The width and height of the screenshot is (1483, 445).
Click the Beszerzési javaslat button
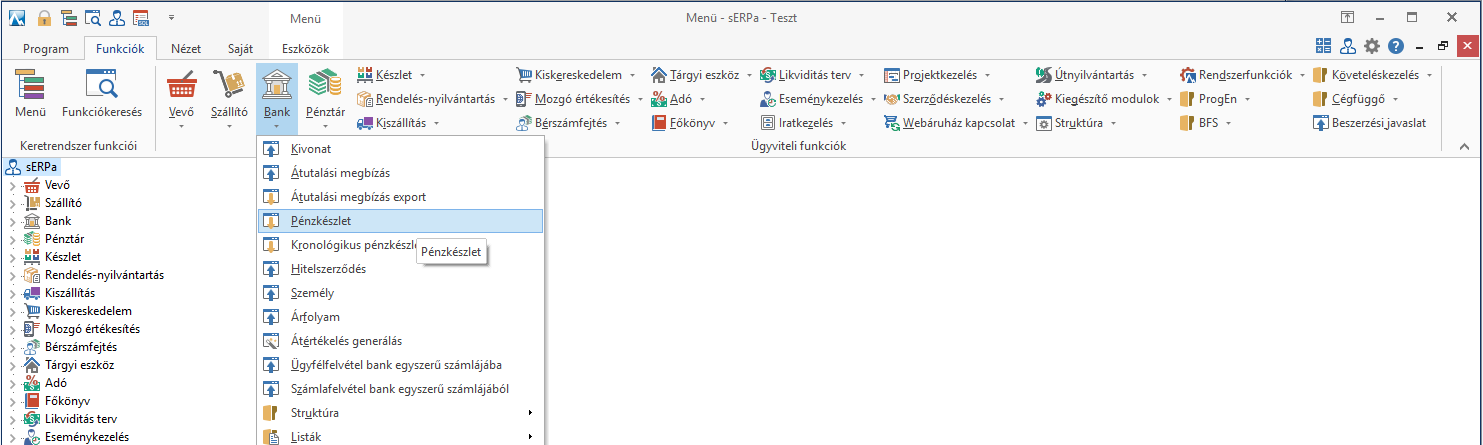click(x=1371, y=123)
